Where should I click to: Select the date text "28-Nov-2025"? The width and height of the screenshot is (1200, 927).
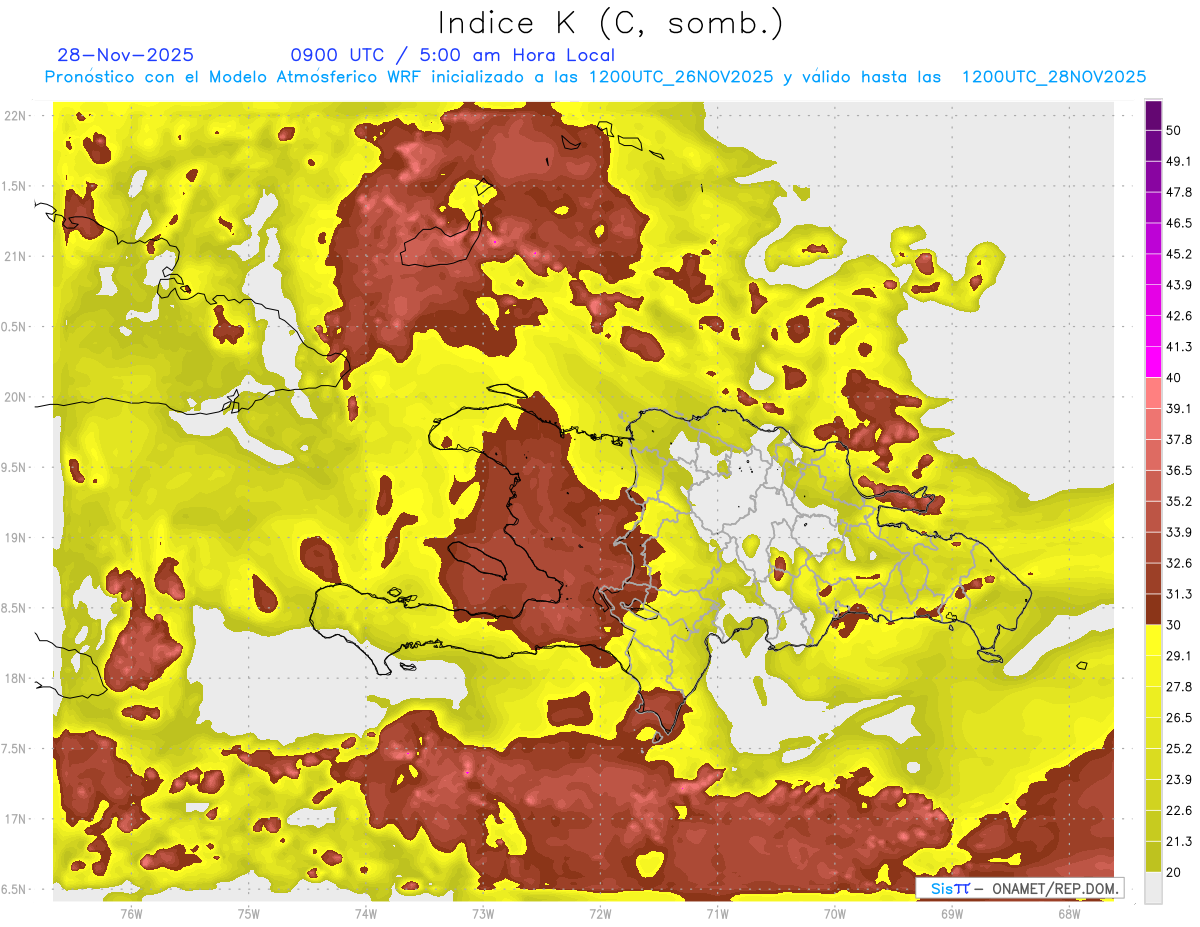coord(126,55)
